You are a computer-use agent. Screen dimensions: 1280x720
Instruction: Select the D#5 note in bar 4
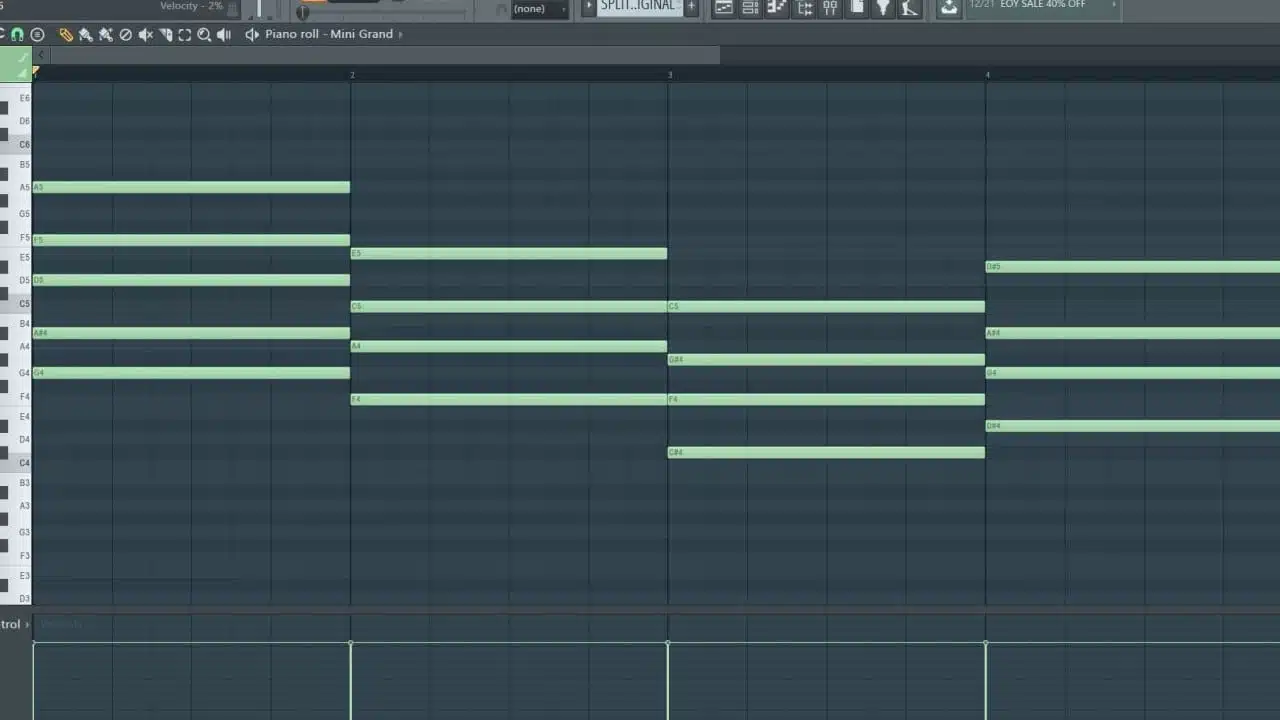click(1133, 267)
